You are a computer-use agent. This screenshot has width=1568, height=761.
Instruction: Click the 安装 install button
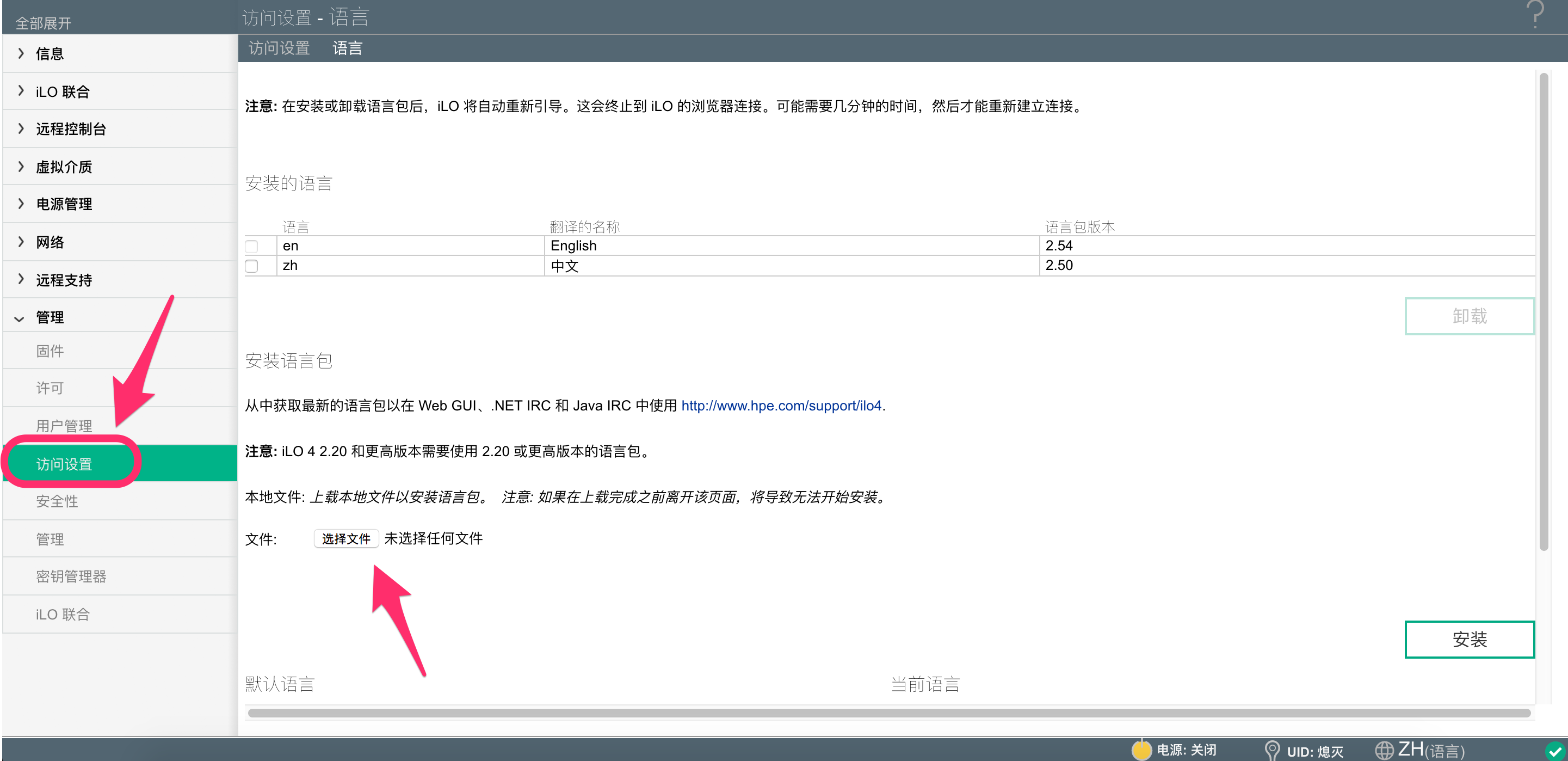[x=1470, y=639]
